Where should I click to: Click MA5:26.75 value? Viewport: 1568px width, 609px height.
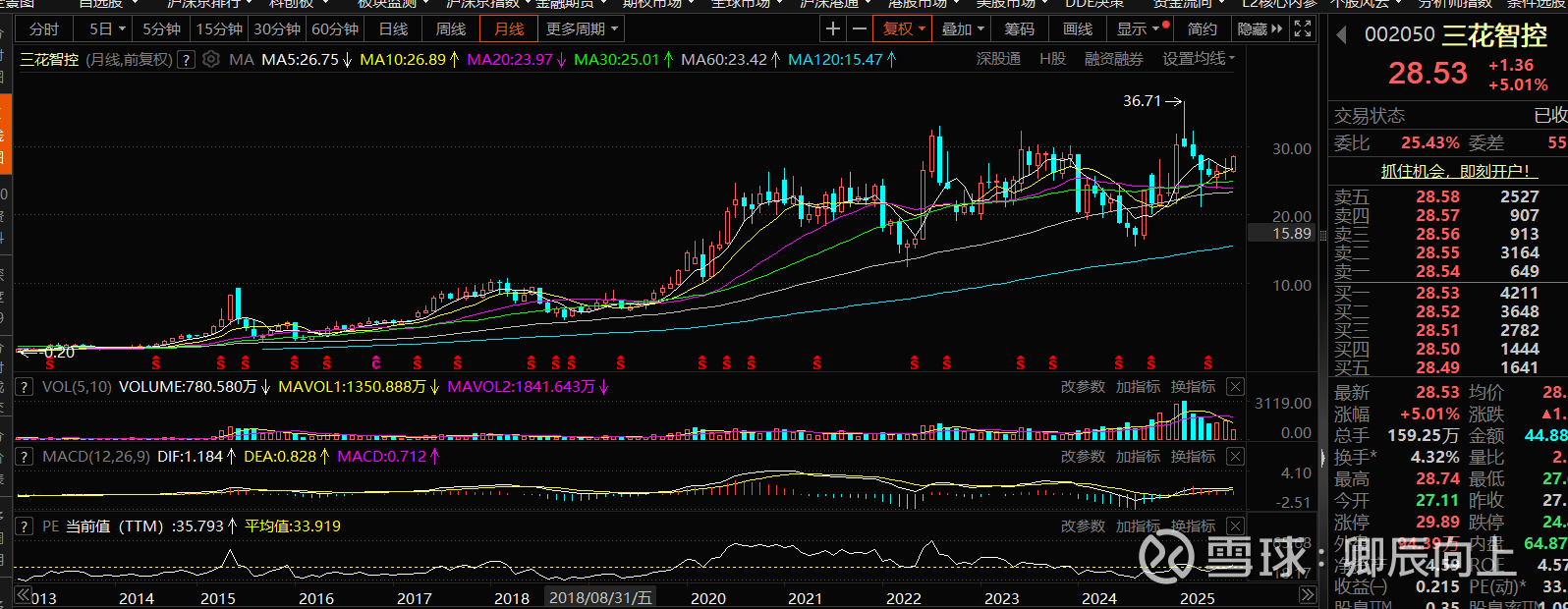300,60
